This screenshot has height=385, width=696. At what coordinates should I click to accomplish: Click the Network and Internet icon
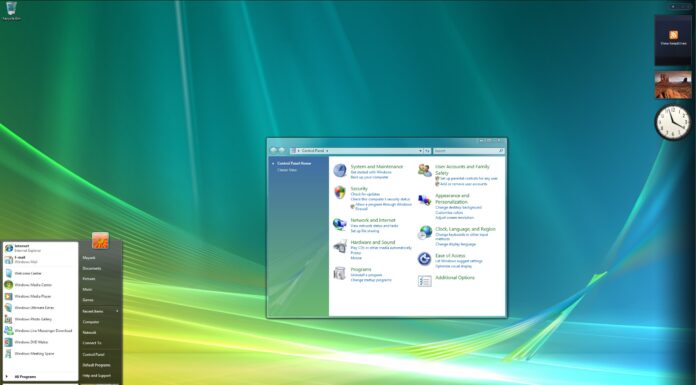pos(340,224)
